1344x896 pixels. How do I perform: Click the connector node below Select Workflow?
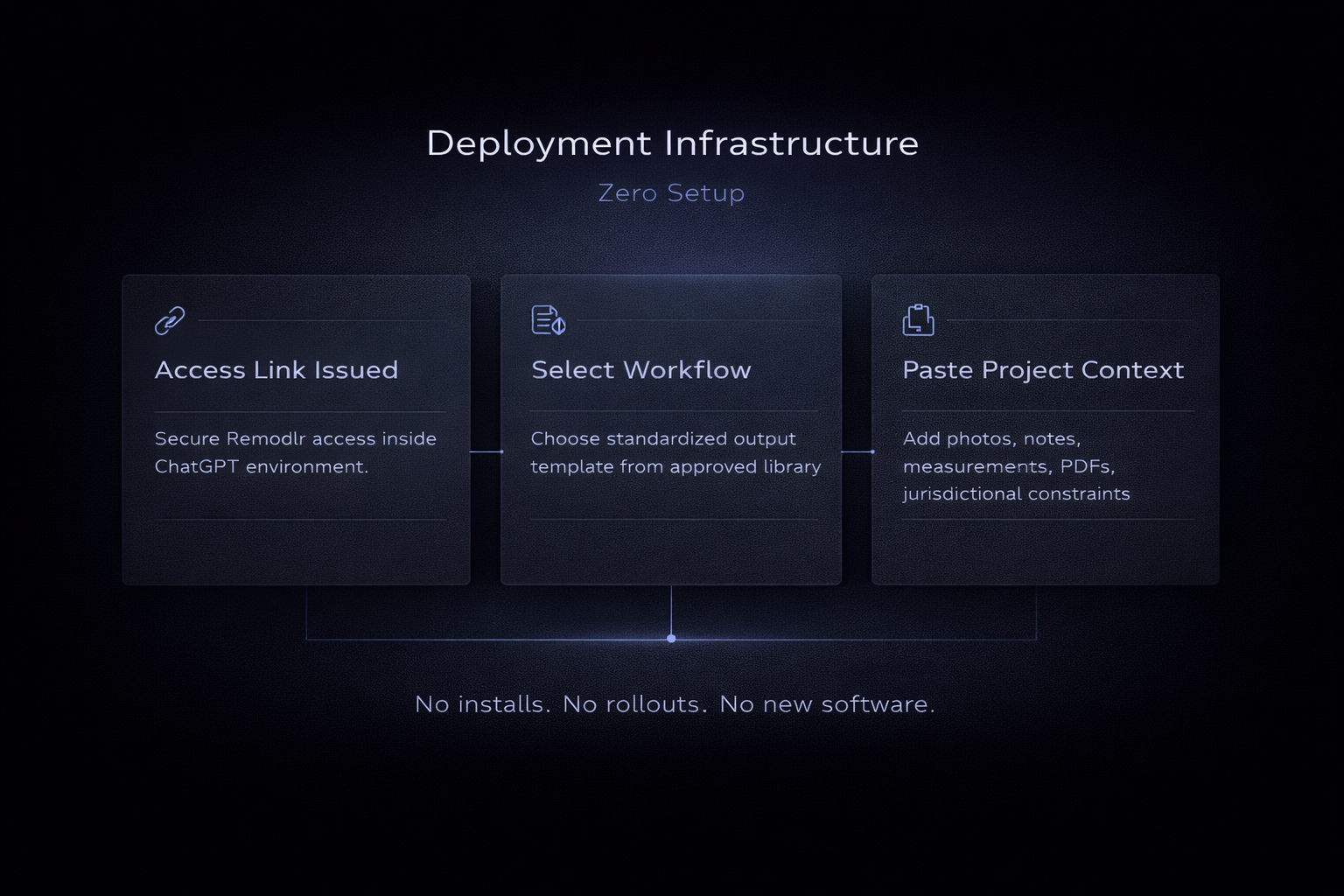click(x=671, y=638)
